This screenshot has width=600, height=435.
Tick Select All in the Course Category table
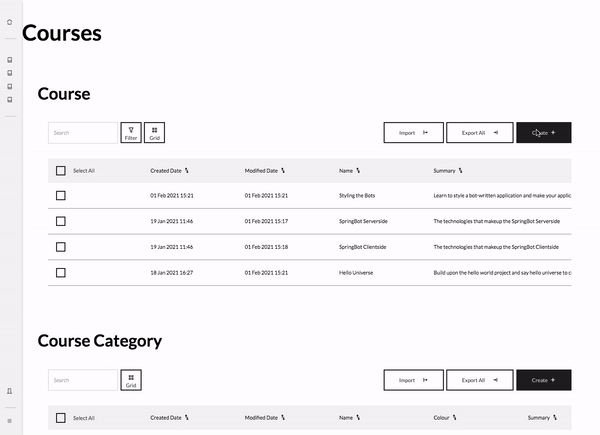[61, 418]
